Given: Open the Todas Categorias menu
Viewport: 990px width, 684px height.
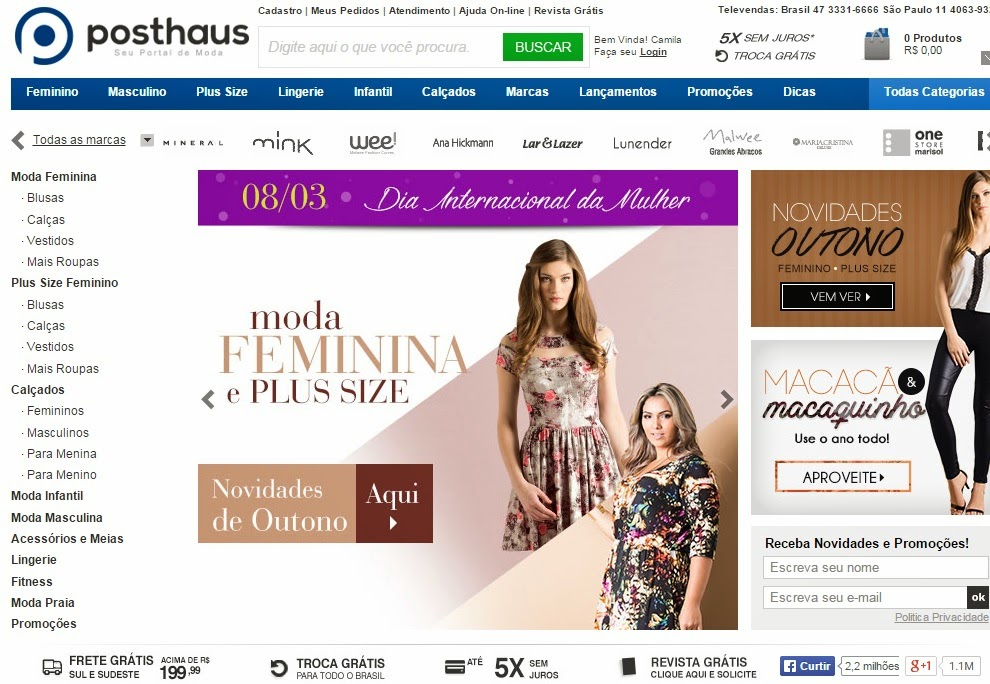Looking at the screenshot, I should tap(929, 92).
